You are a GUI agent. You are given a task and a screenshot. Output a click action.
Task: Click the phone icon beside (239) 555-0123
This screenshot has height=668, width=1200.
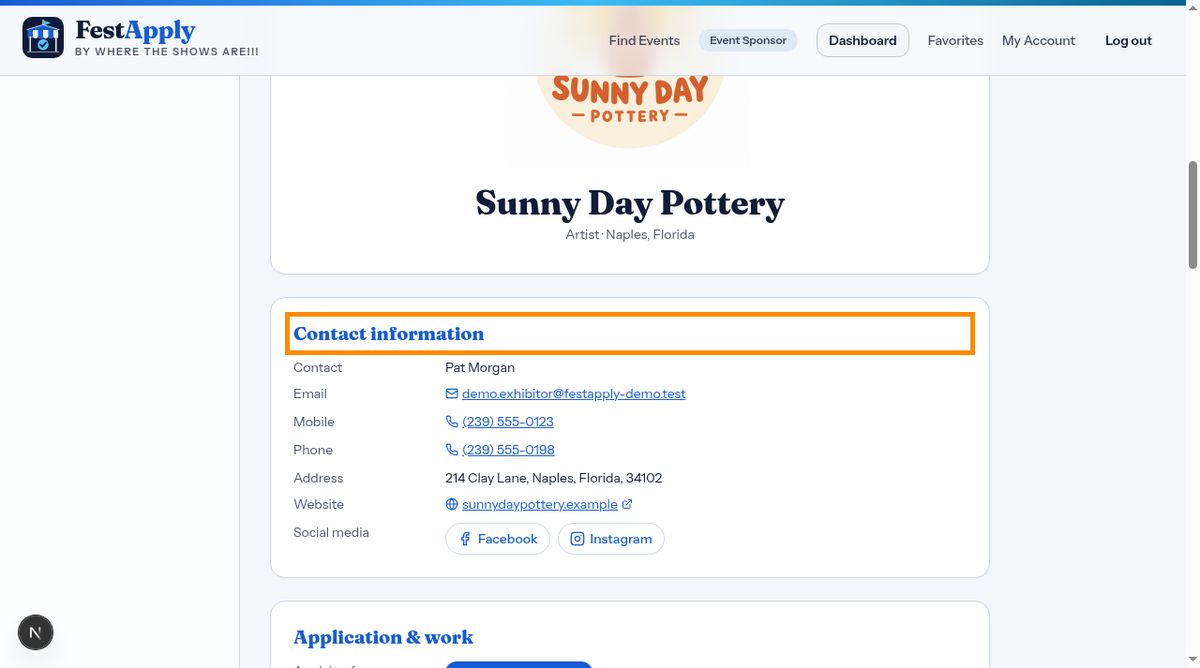click(x=452, y=422)
